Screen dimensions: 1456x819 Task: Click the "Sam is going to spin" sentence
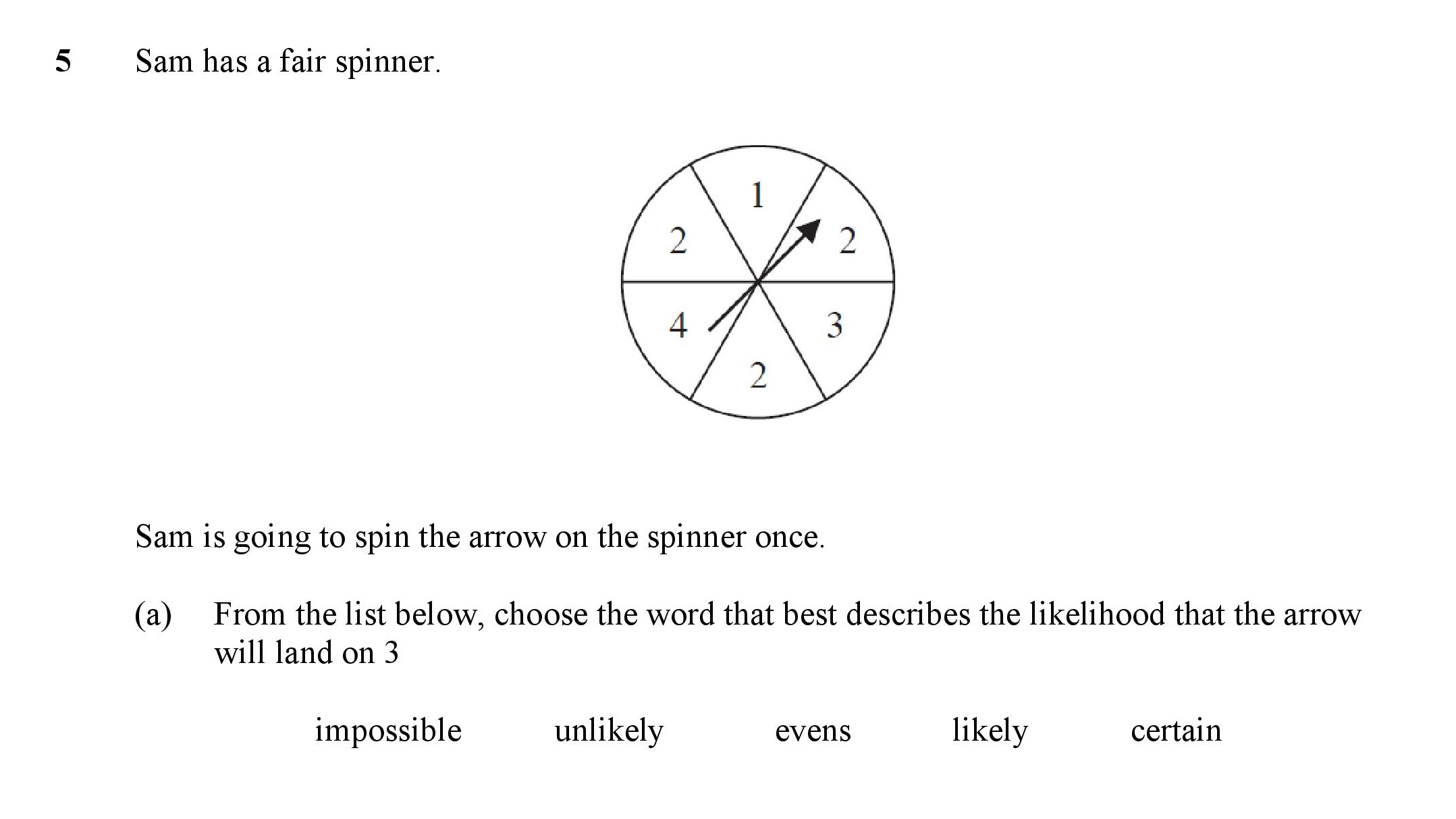(x=480, y=537)
